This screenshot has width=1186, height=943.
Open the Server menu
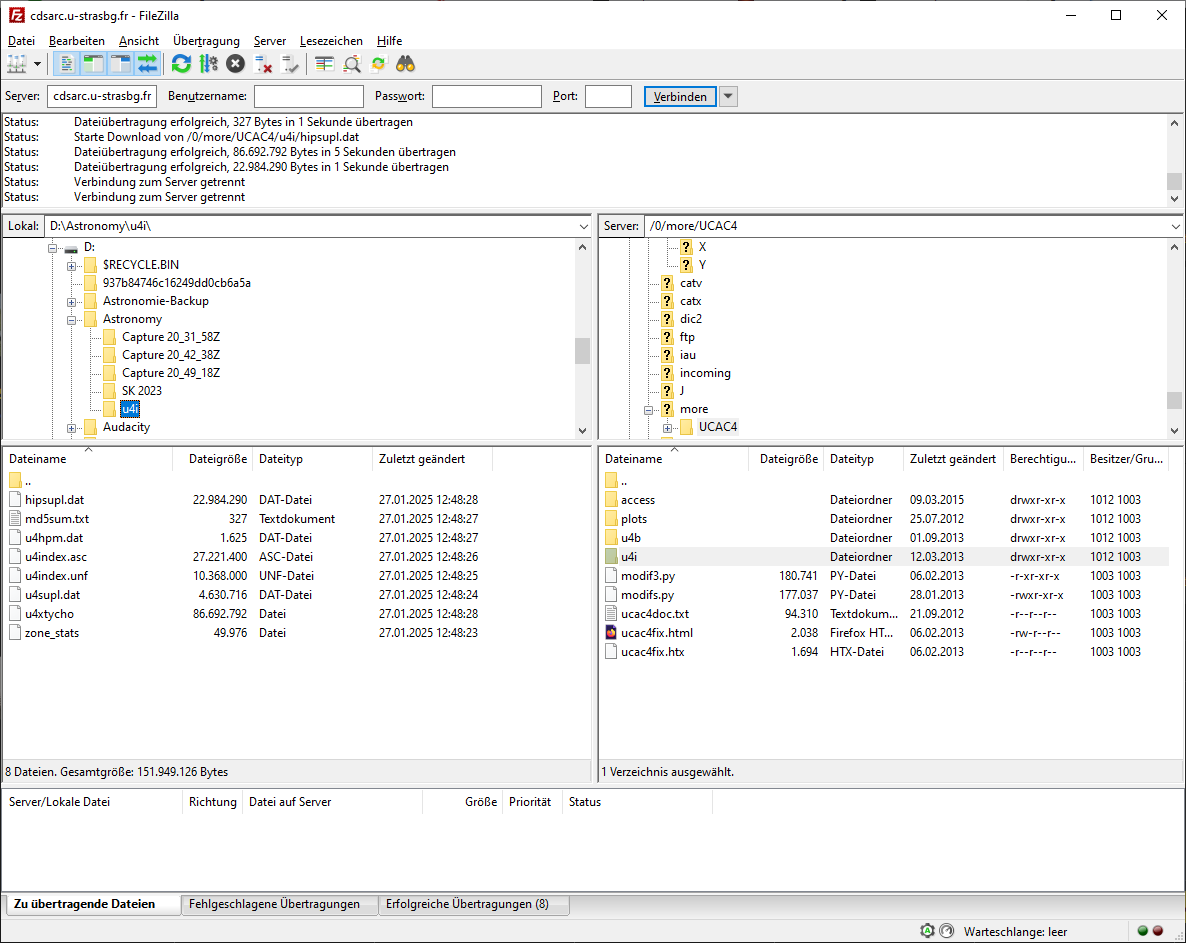pos(269,41)
